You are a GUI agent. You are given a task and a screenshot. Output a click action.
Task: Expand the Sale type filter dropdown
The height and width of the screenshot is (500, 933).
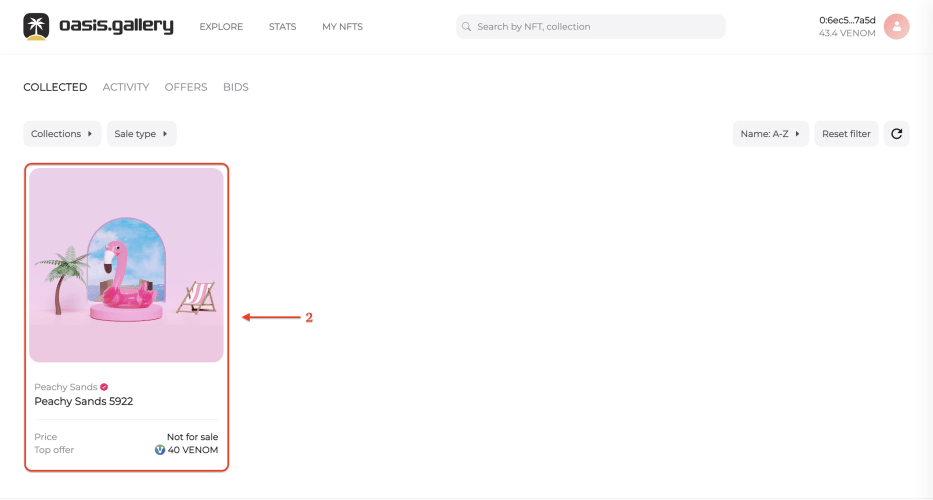142,134
